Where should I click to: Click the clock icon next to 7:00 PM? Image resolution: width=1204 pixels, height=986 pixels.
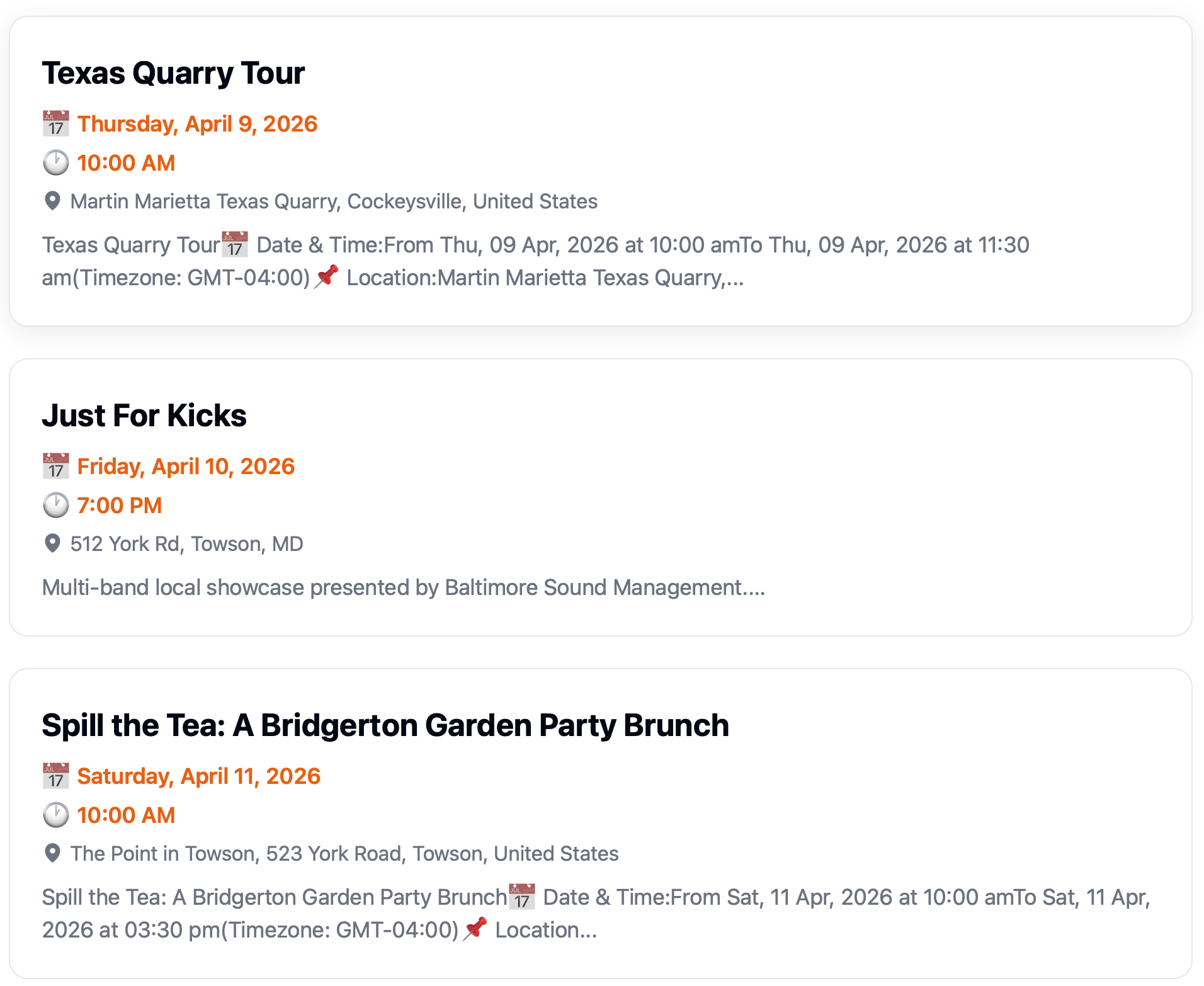click(x=55, y=506)
